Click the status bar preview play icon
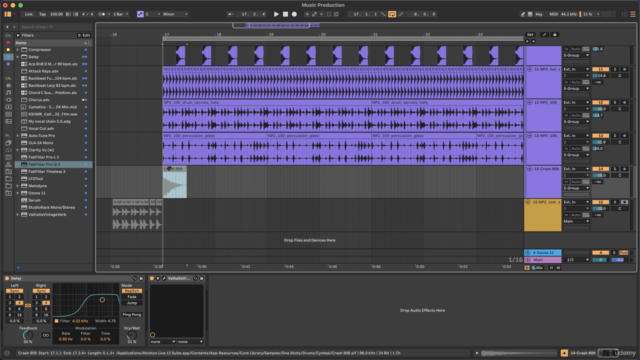 (x=477, y=353)
